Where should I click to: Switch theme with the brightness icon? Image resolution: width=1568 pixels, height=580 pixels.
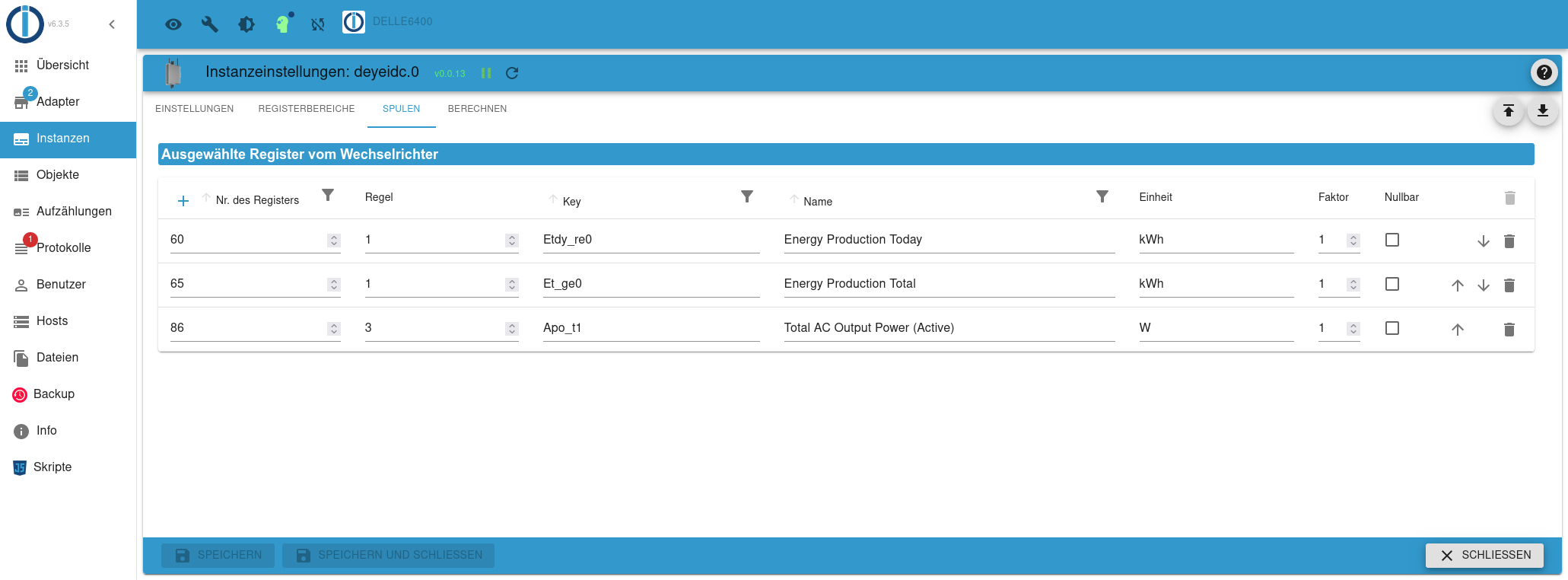point(246,24)
